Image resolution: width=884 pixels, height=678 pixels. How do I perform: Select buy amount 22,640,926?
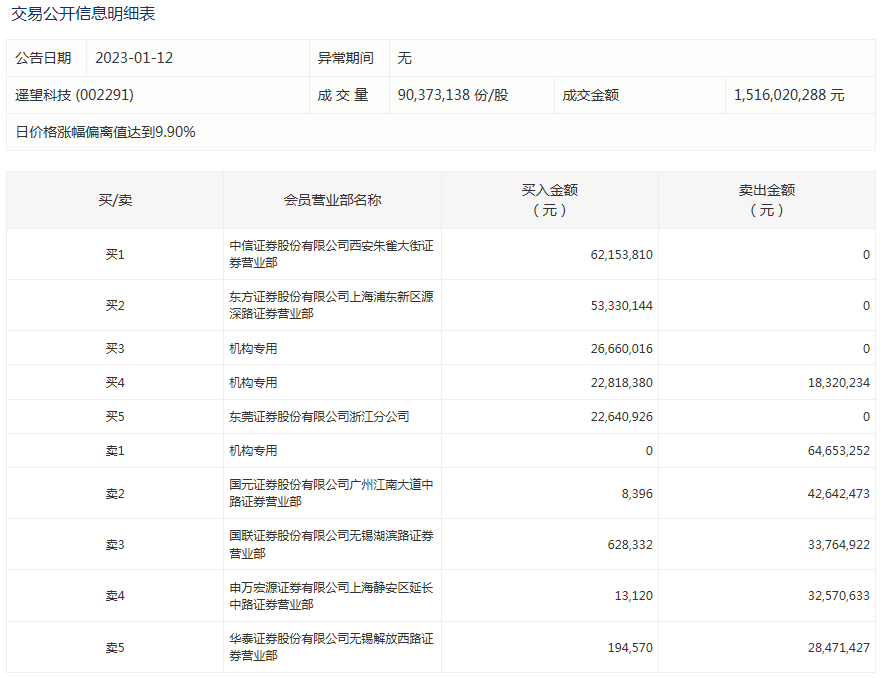(x=621, y=416)
